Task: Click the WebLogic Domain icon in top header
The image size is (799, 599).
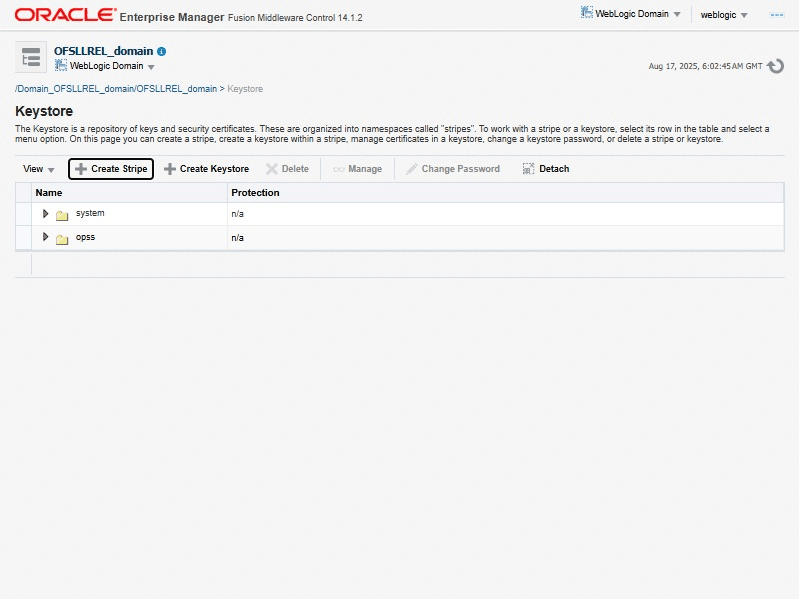Action: [x=587, y=12]
